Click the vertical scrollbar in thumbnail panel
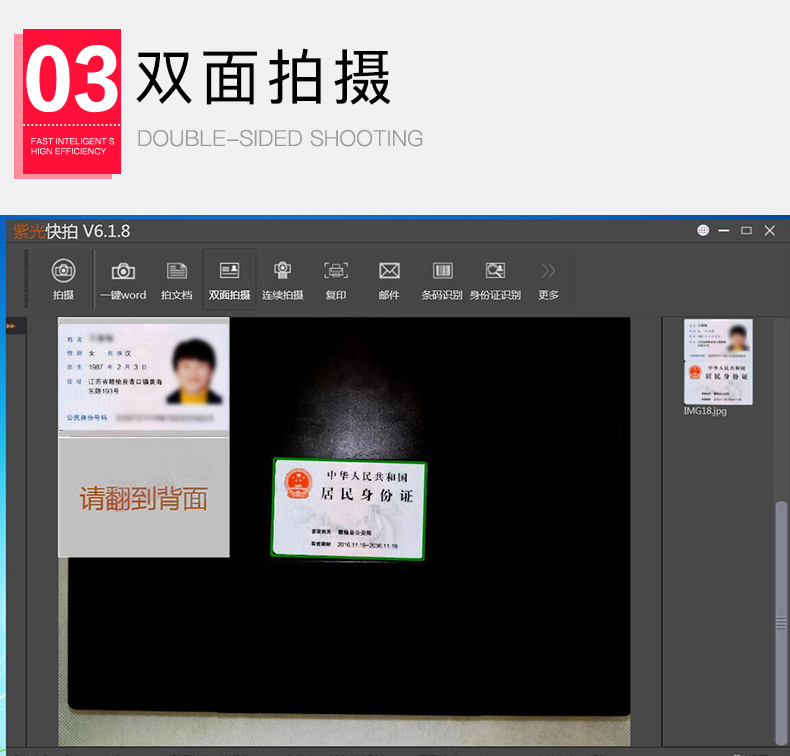This screenshot has width=790, height=756. 781,622
